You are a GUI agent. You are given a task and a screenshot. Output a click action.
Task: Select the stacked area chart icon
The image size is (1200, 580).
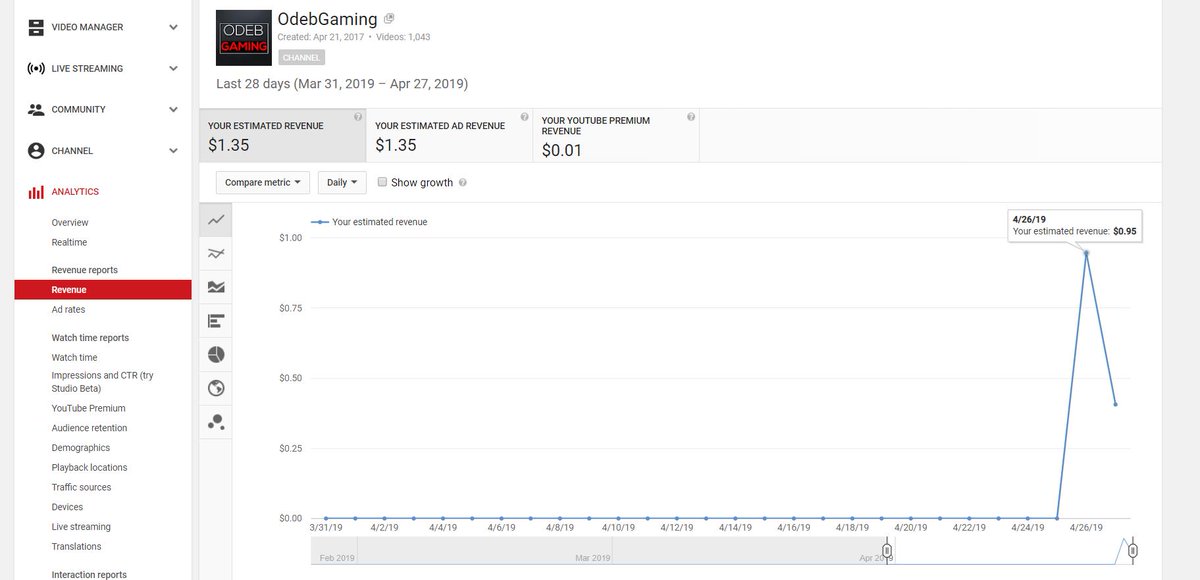tap(216, 287)
